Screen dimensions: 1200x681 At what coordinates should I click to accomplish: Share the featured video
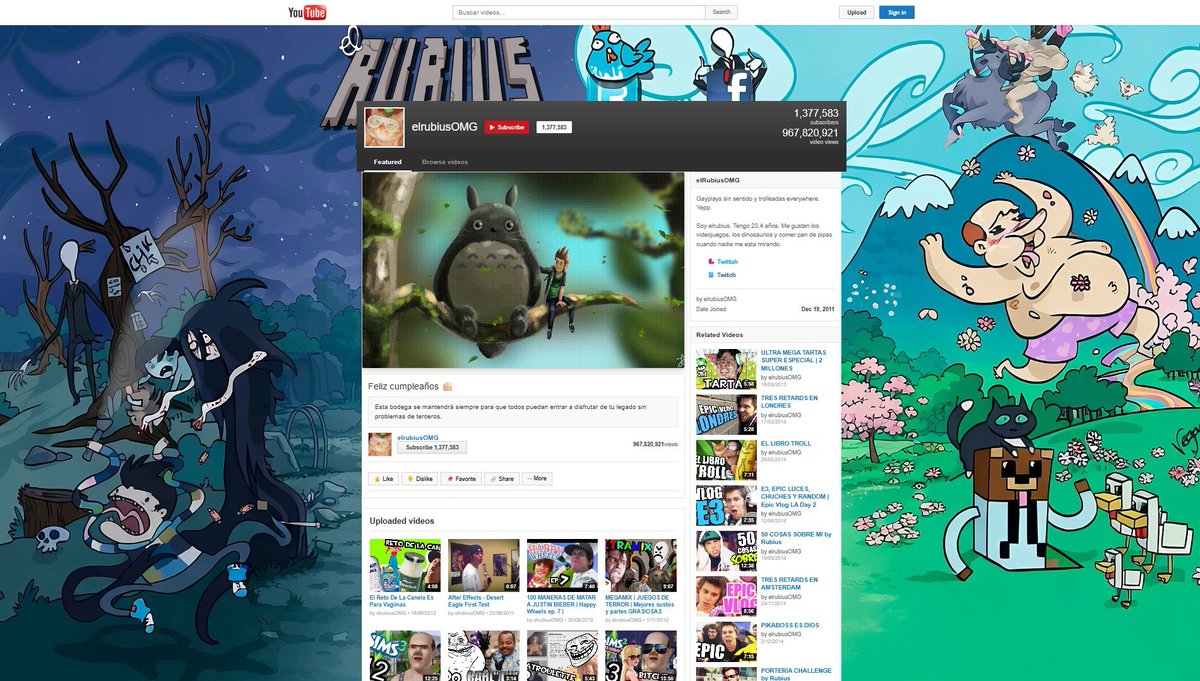[x=502, y=479]
